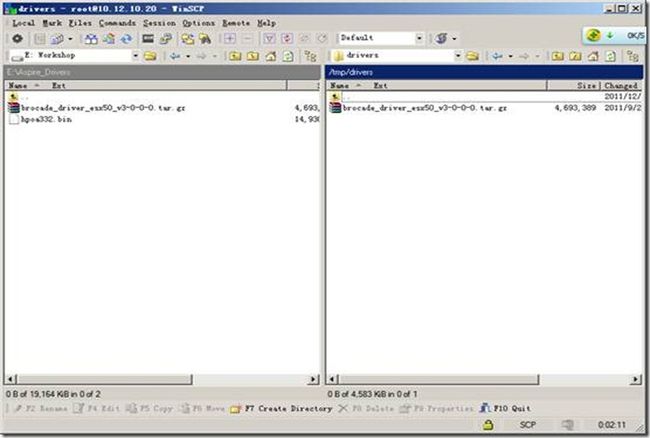Click the Synchronize Browsing icon
Screen dimensions: 650x438
tap(187, 39)
